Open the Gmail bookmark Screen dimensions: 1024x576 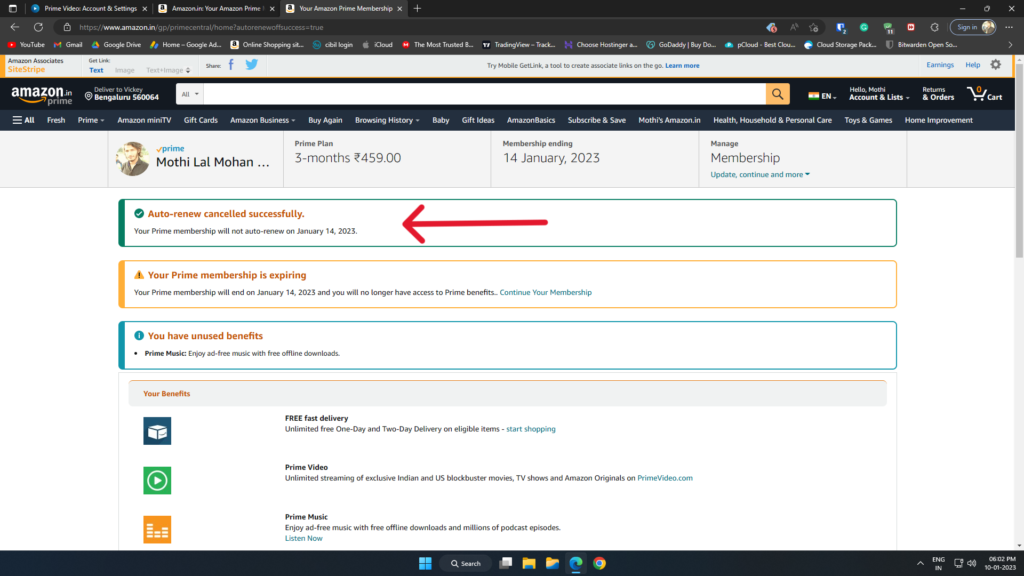coord(68,45)
